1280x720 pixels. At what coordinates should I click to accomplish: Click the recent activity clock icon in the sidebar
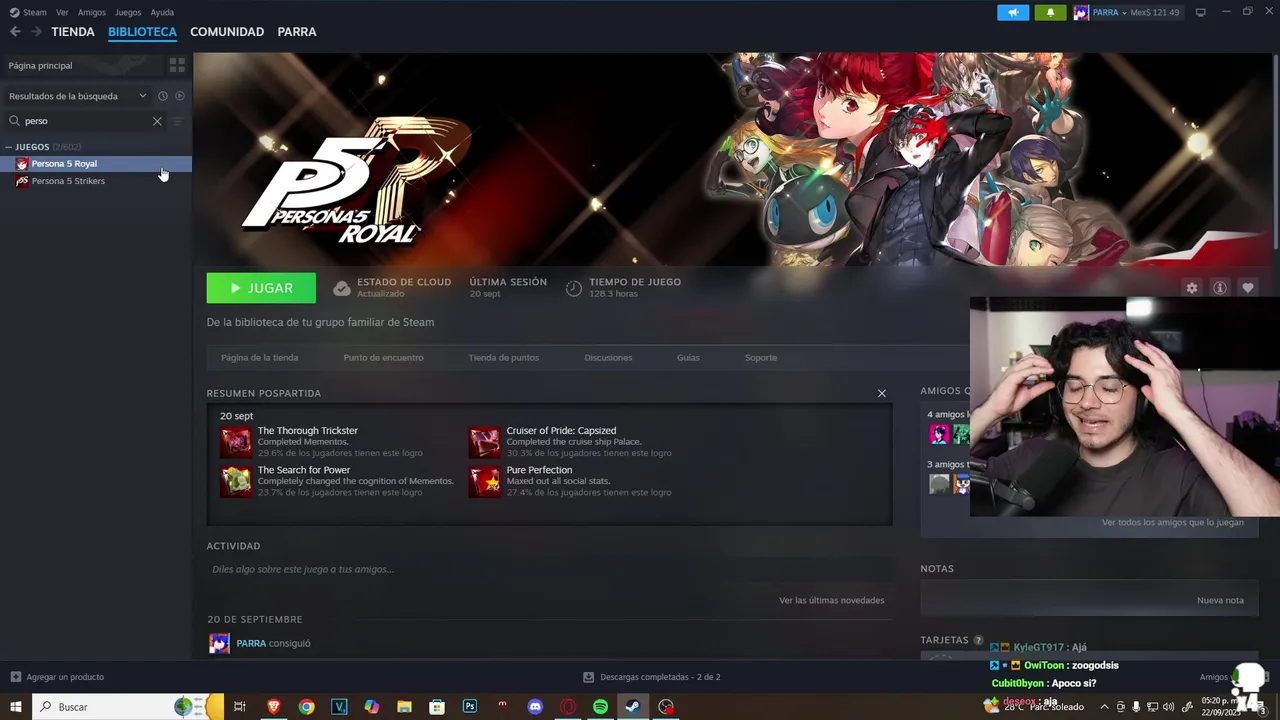pyautogui.click(x=163, y=96)
